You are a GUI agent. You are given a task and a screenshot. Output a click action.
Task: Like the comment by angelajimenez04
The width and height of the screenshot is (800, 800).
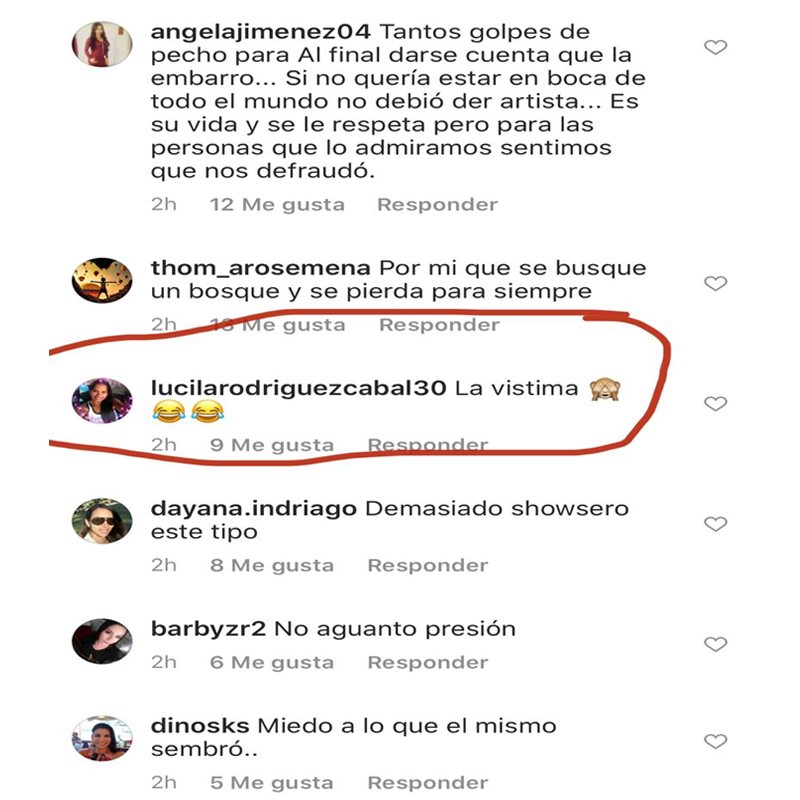tap(715, 47)
